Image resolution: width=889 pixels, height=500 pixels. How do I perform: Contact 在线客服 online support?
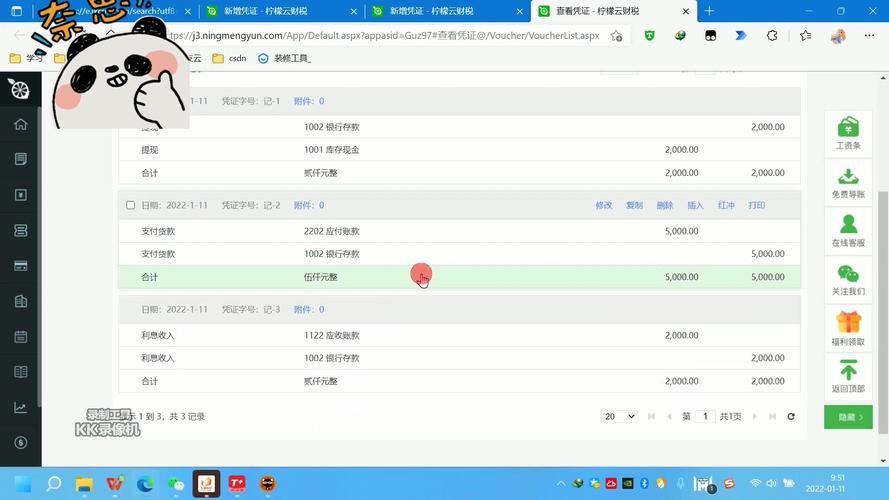pos(848,231)
